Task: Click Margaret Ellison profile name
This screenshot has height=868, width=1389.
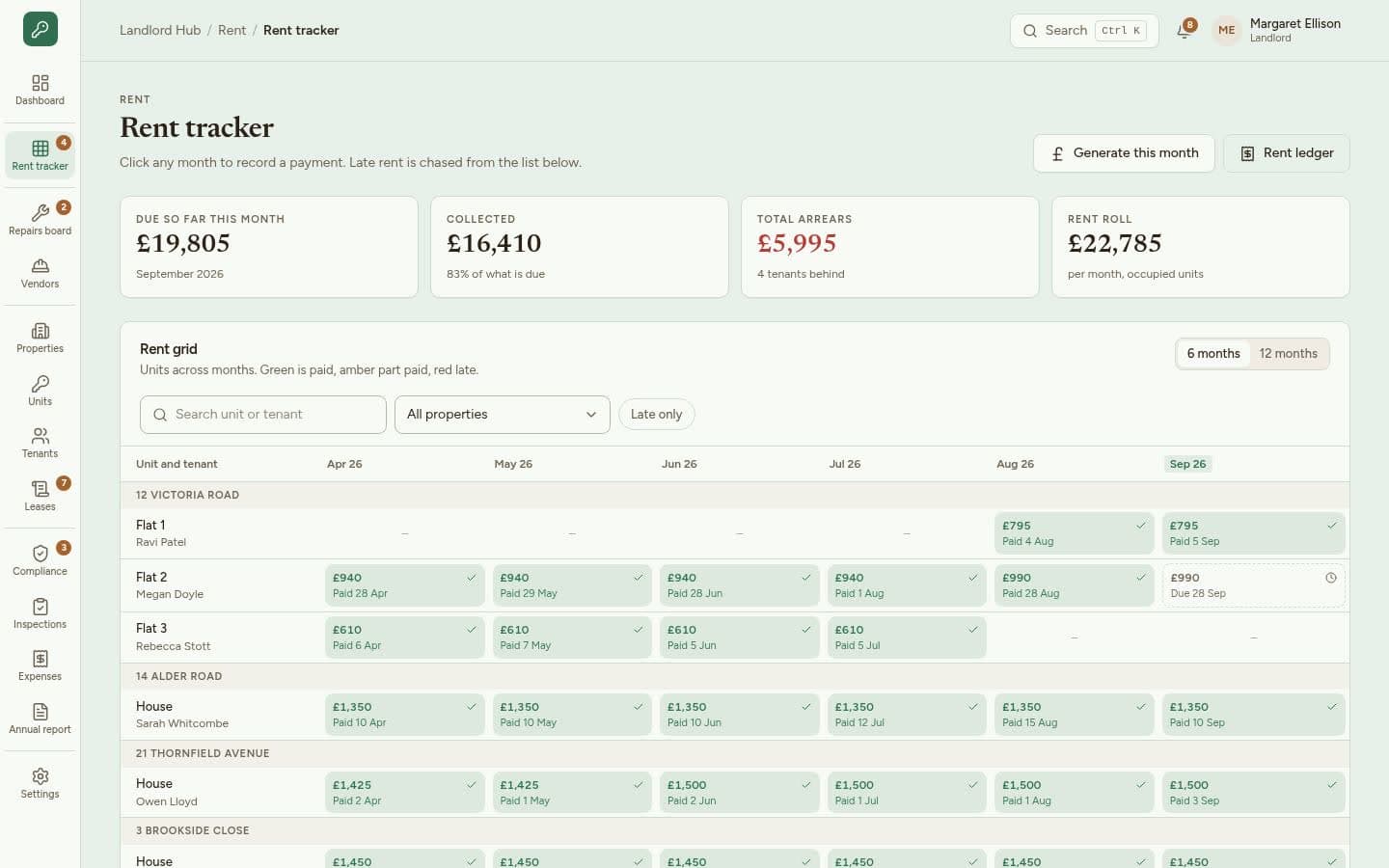Action: tap(1295, 23)
